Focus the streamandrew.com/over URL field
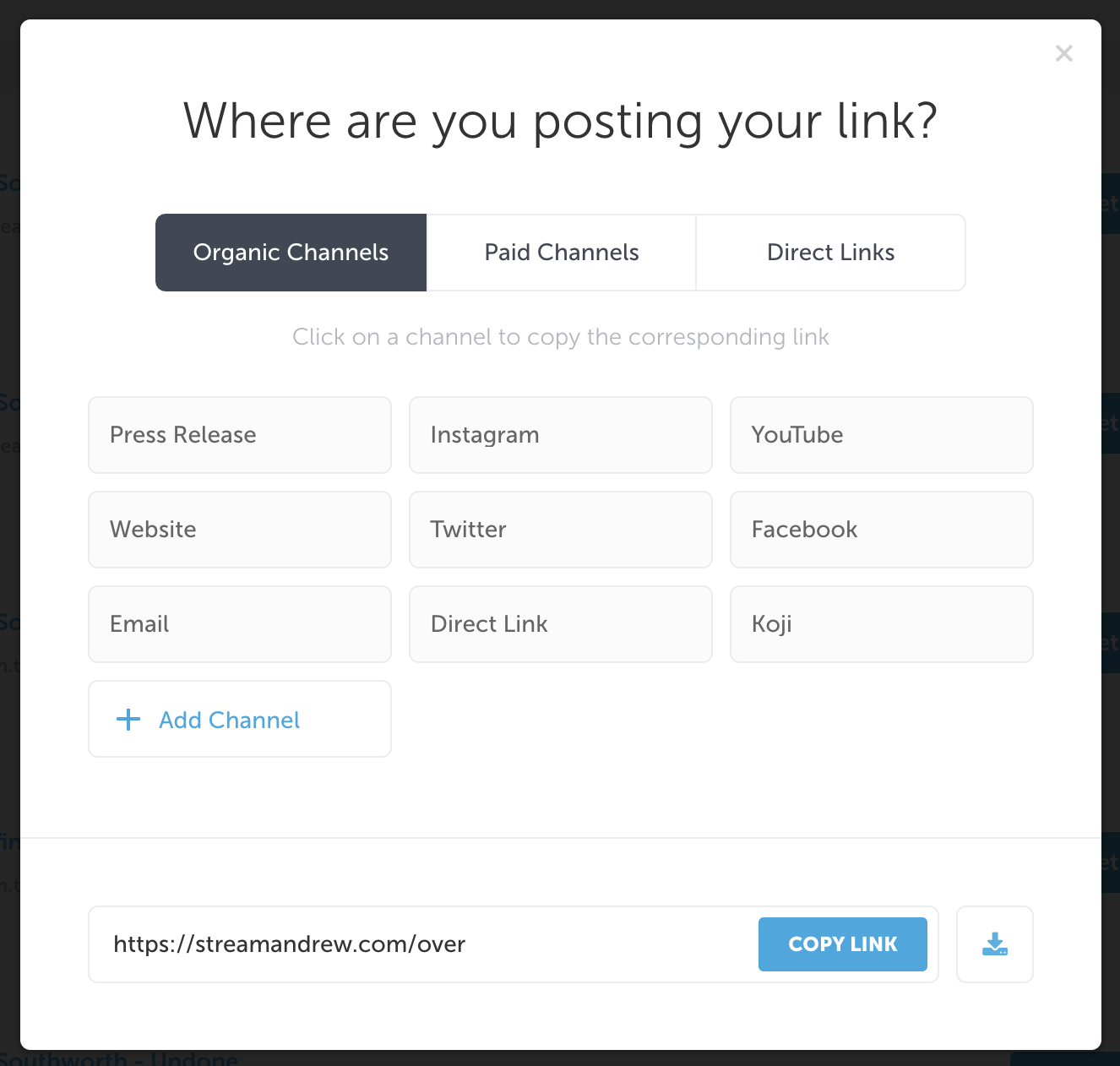Image resolution: width=1120 pixels, height=1066 pixels. (x=422, y=944)
